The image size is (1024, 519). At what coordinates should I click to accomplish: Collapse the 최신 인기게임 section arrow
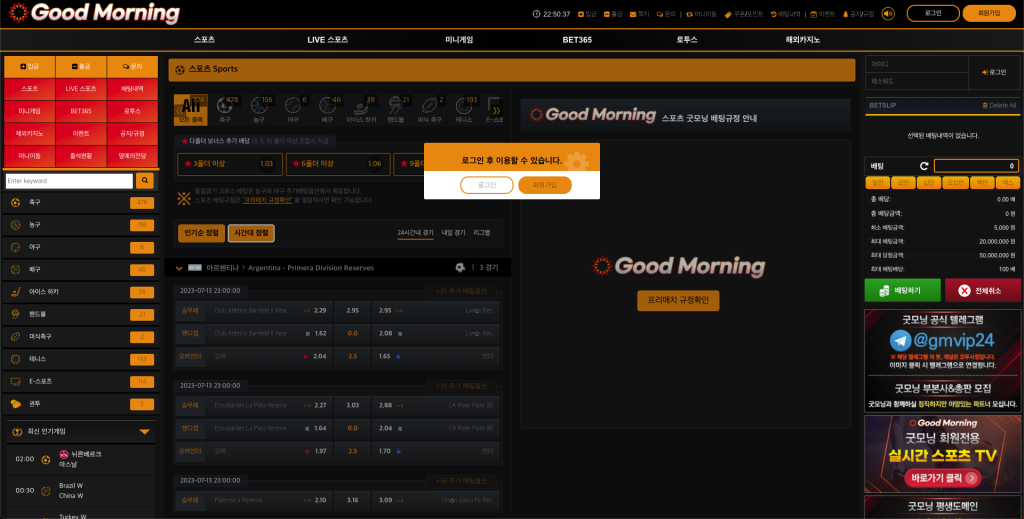point(144,432)
